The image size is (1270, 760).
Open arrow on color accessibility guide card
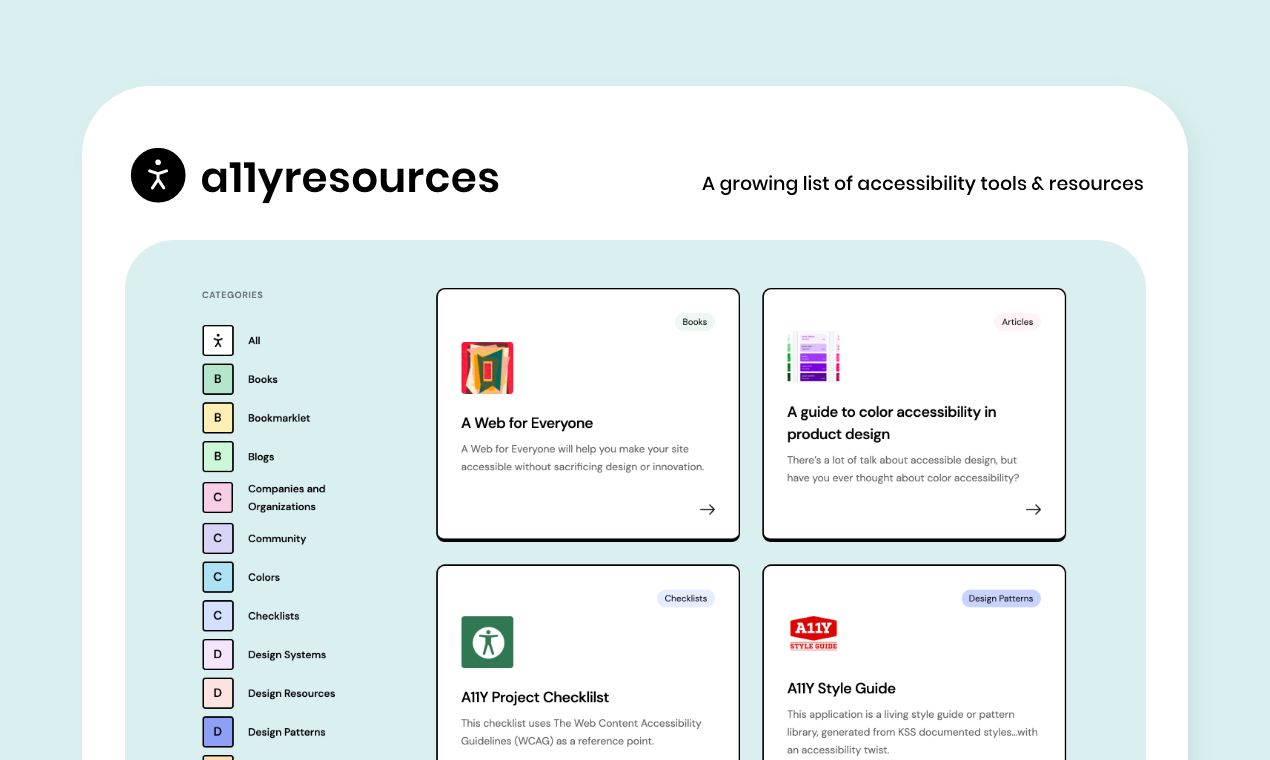tap(1033, 509)
